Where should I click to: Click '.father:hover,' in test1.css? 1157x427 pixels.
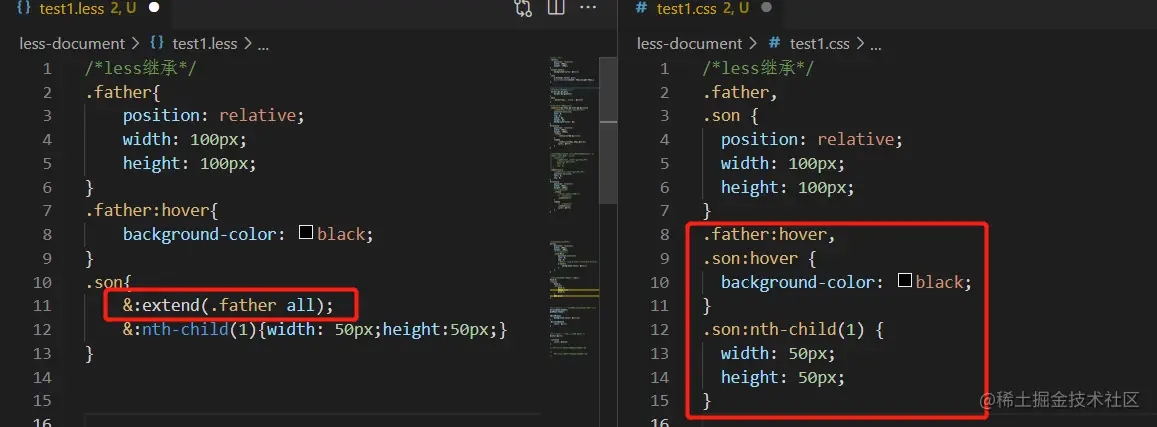click(769, 235)
